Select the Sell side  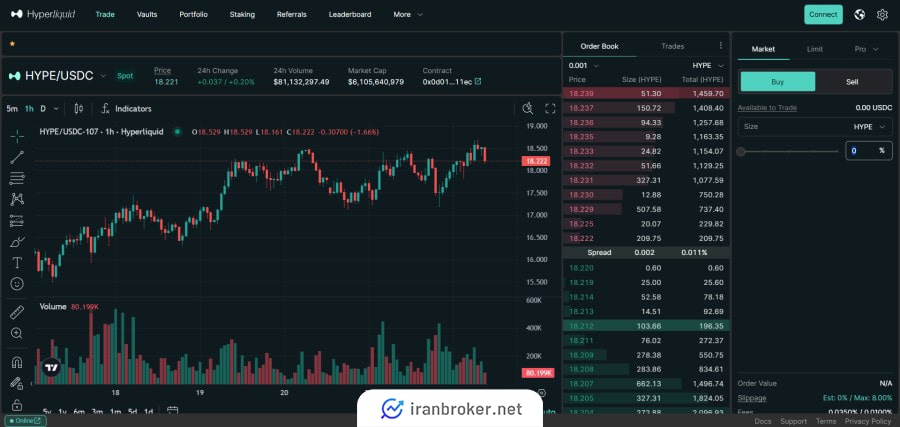[852, 81]
